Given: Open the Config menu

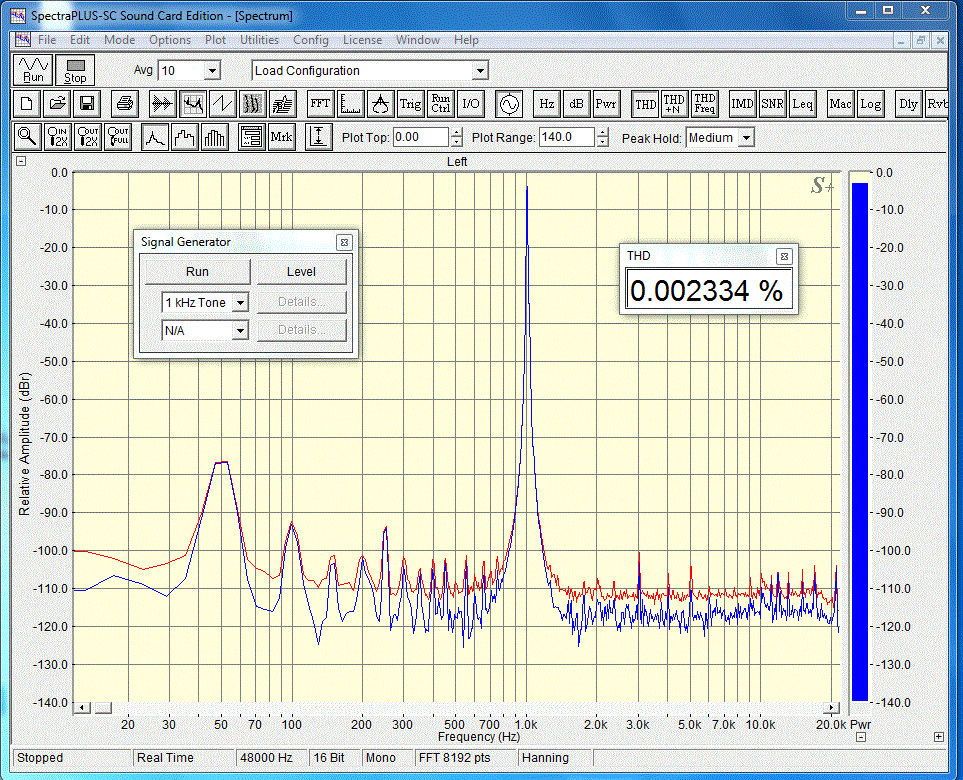Looking at the screenshot, I should pos(311,40).
